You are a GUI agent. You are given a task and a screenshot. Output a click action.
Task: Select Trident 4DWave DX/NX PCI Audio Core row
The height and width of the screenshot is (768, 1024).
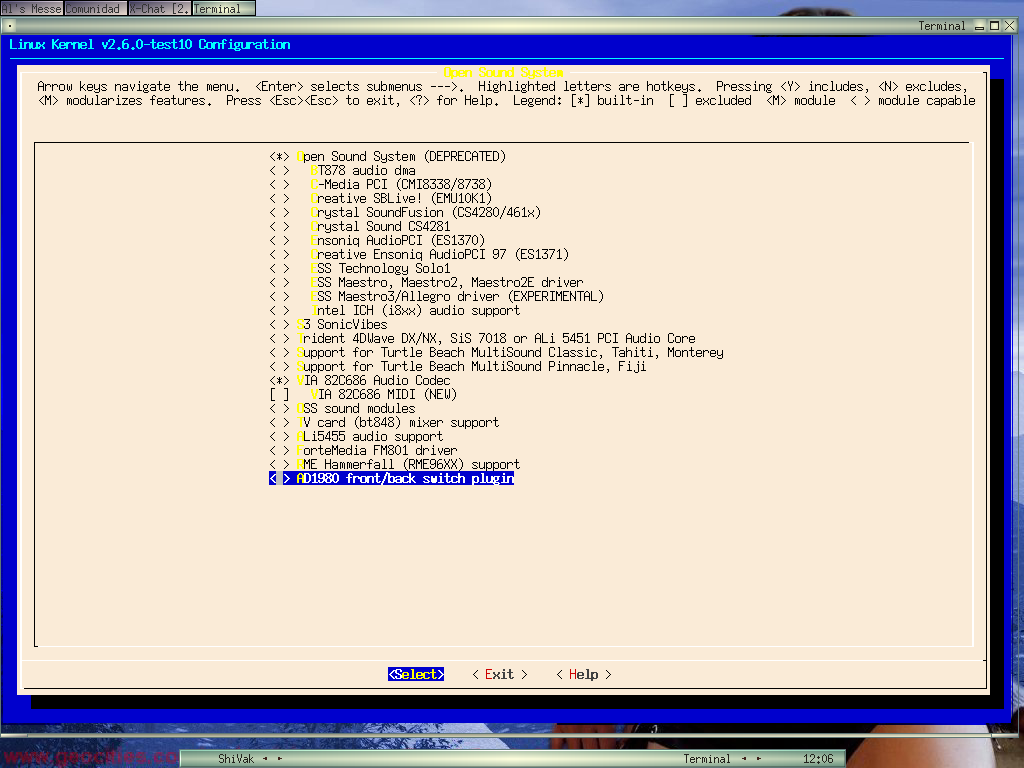(483, 338)
